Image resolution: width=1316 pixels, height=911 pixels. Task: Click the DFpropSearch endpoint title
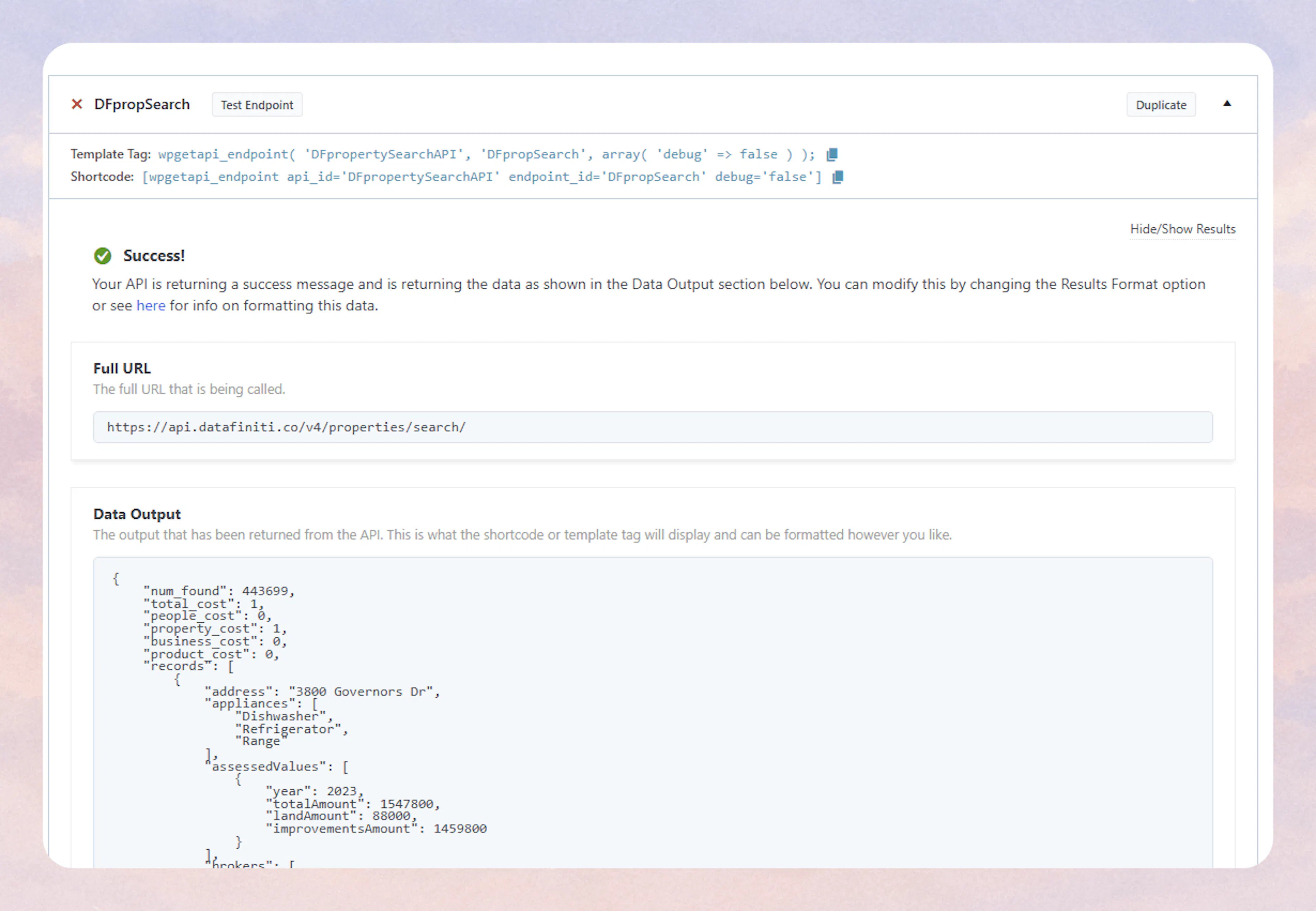[x=142, y=104]
